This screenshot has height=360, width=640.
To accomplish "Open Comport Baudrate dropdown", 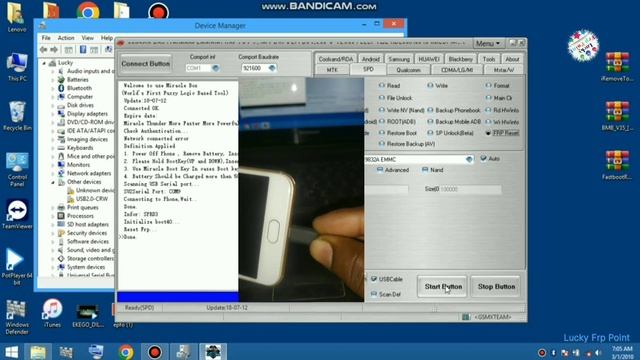I will point(272,68).
